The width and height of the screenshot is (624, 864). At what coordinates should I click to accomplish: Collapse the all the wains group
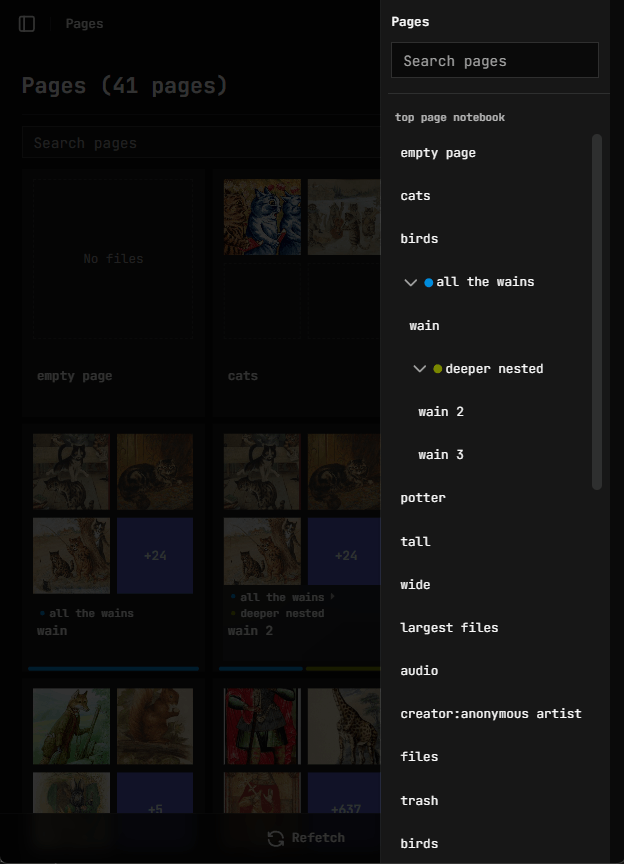tap(410, 283)
